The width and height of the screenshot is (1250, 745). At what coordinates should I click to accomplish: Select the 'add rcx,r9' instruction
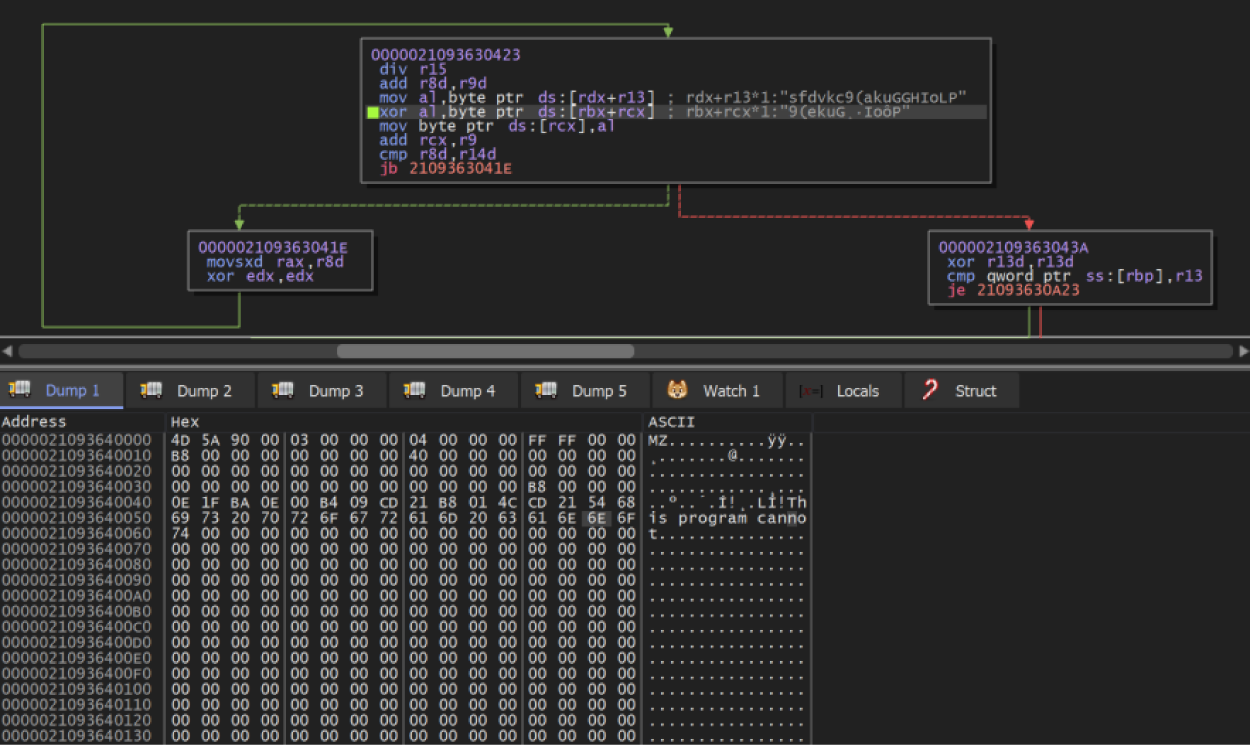coord(428,141)
